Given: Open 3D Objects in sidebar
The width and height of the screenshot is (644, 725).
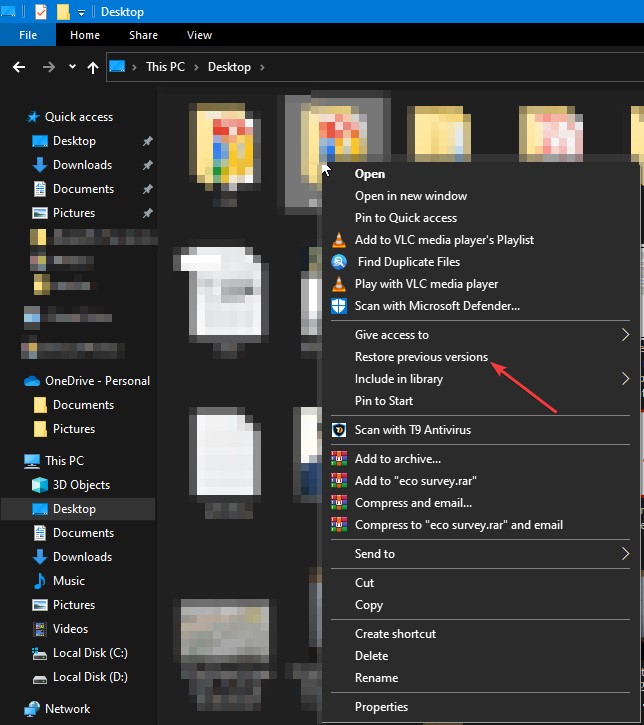Looking at the screenshot, I should (x=81, y=485).
